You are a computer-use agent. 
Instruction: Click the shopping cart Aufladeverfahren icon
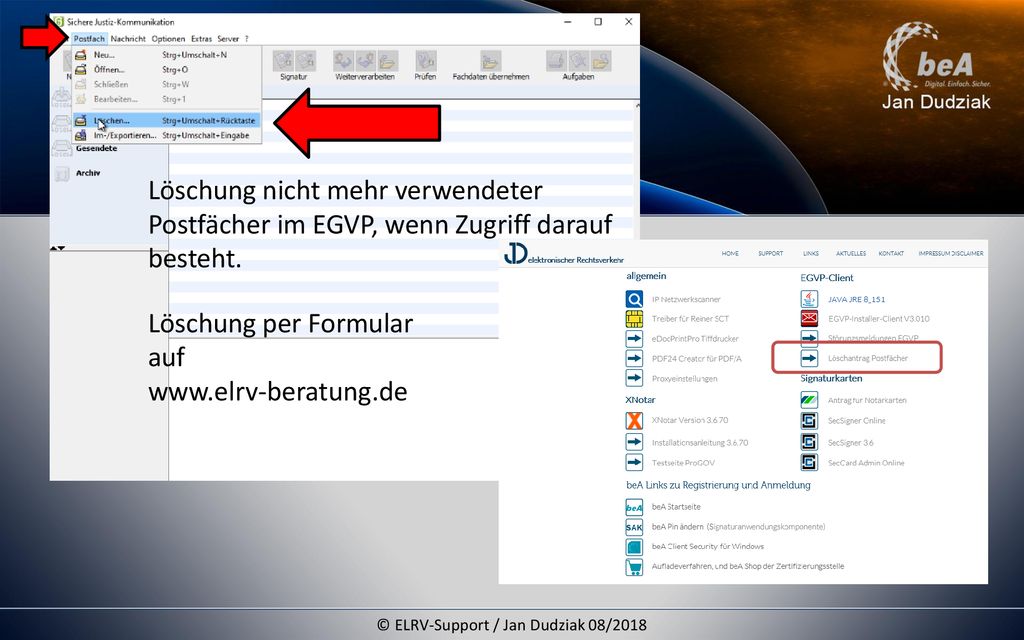coord(634,567)
